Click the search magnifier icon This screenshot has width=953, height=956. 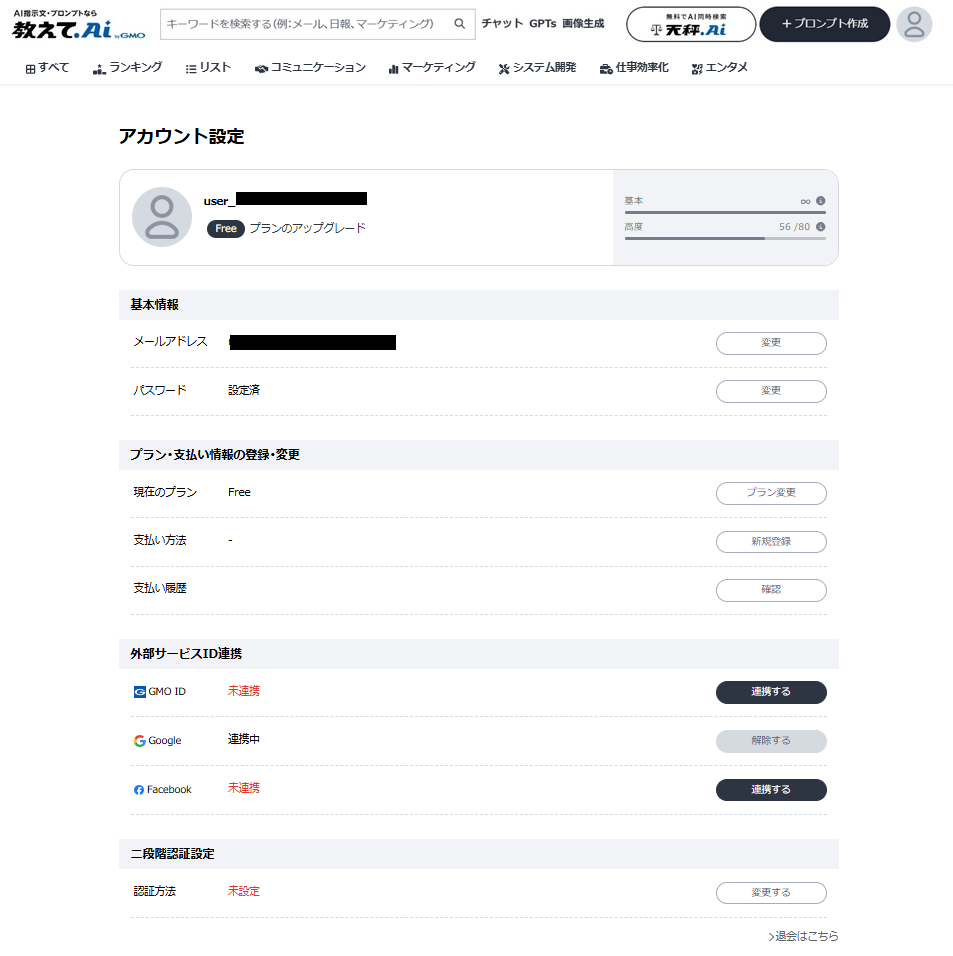click(x=460, y=24)
